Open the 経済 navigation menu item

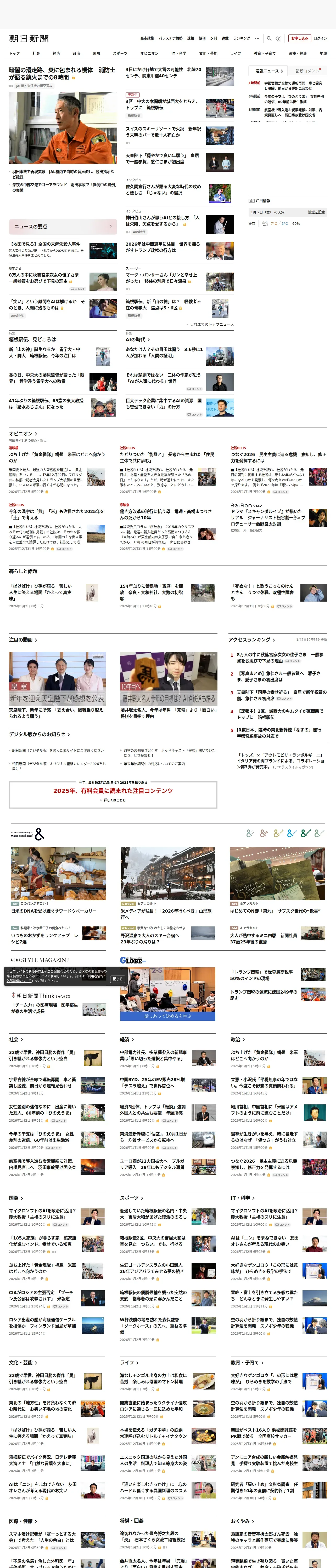(56, 54)
